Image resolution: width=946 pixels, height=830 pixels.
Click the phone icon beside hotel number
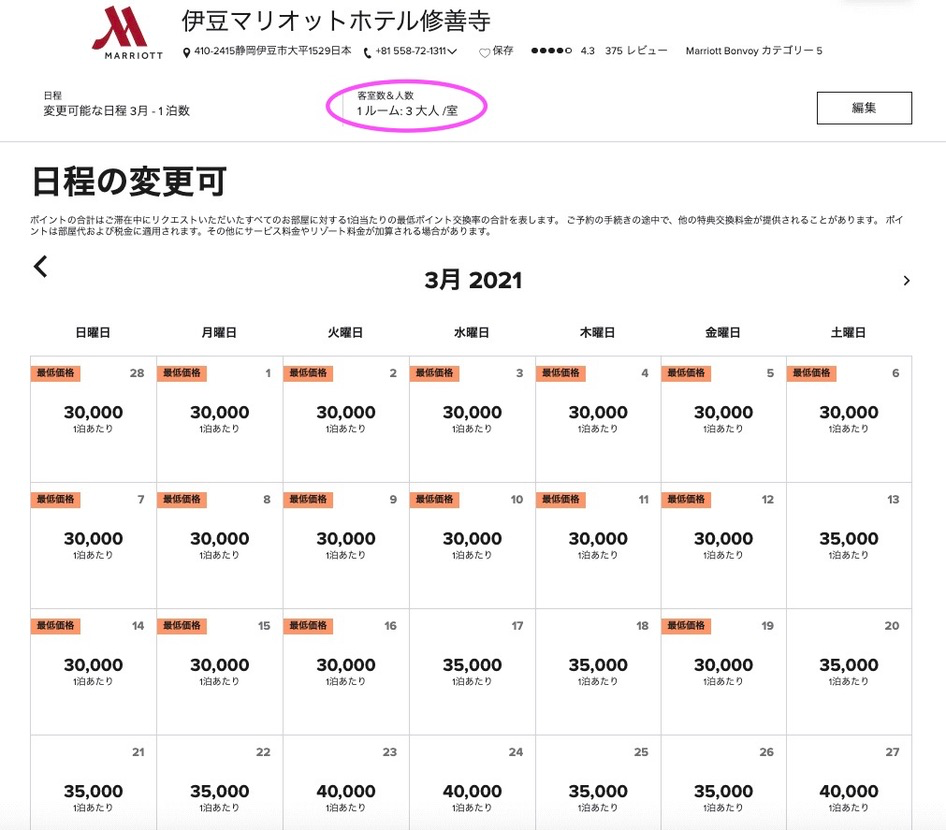click(368, 52)
